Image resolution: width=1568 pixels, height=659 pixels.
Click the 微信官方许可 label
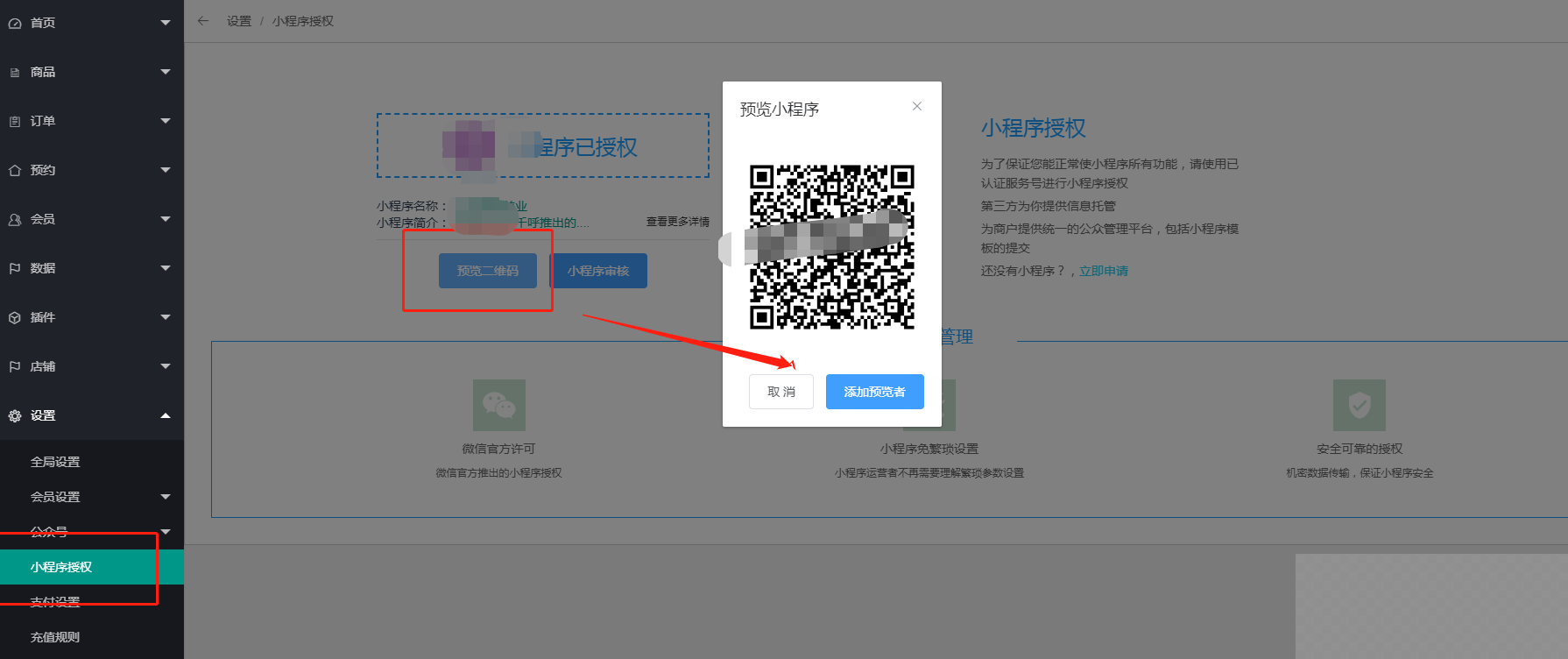(x=498, y=449)
